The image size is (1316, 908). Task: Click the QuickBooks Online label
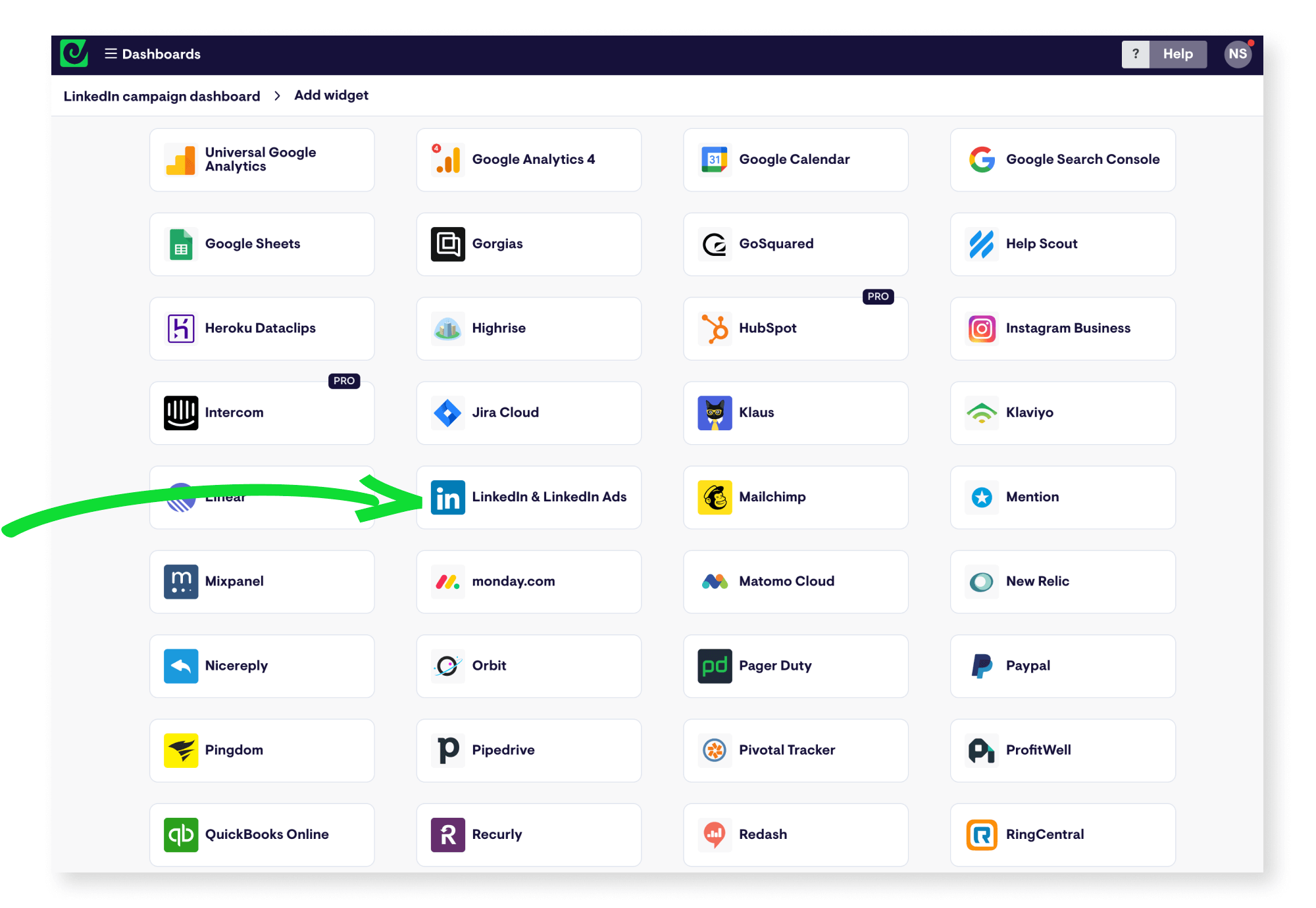267,834
